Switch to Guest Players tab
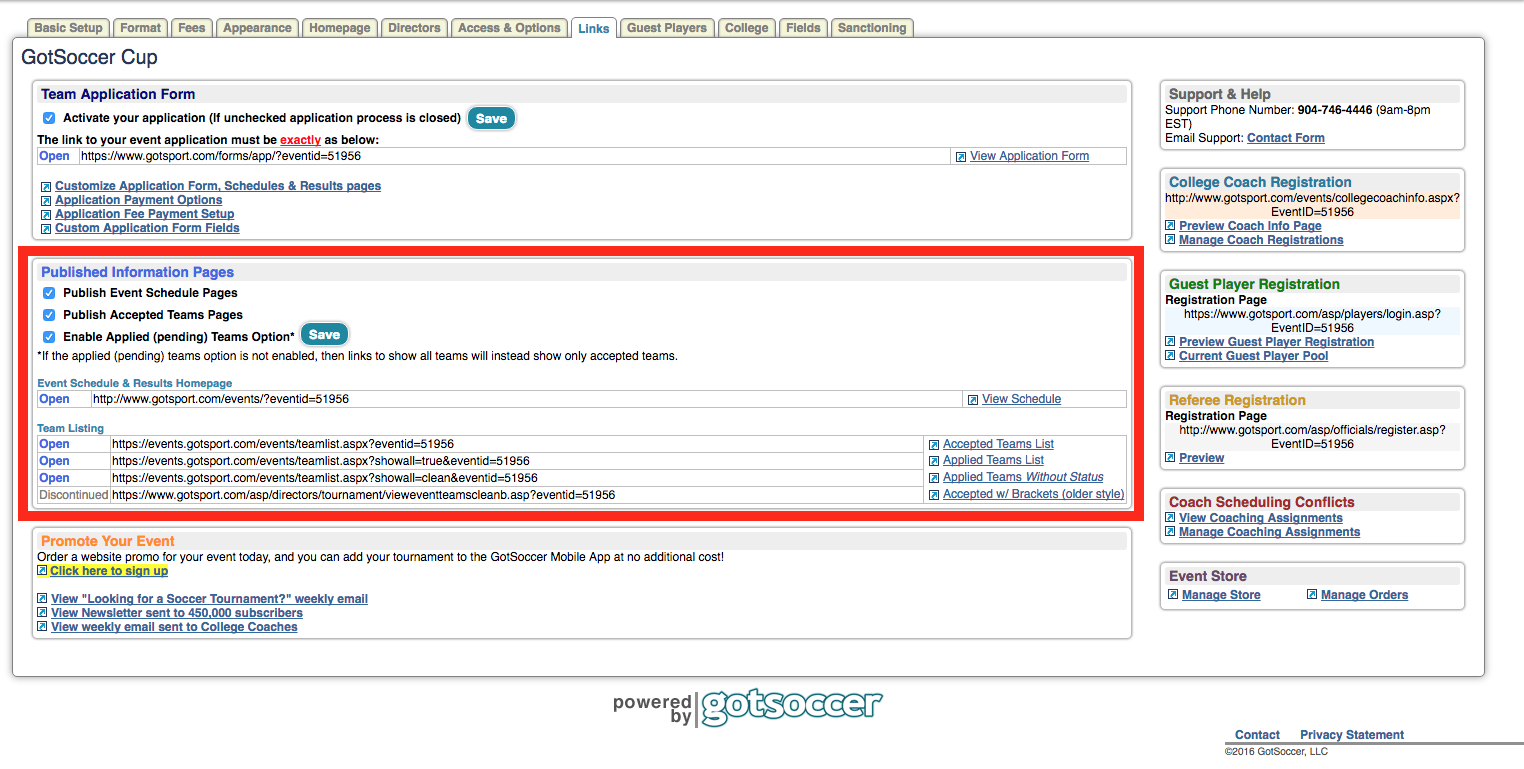Image resolution: width=1524 pixels, height=769 pixels. (x=667, y=28)
